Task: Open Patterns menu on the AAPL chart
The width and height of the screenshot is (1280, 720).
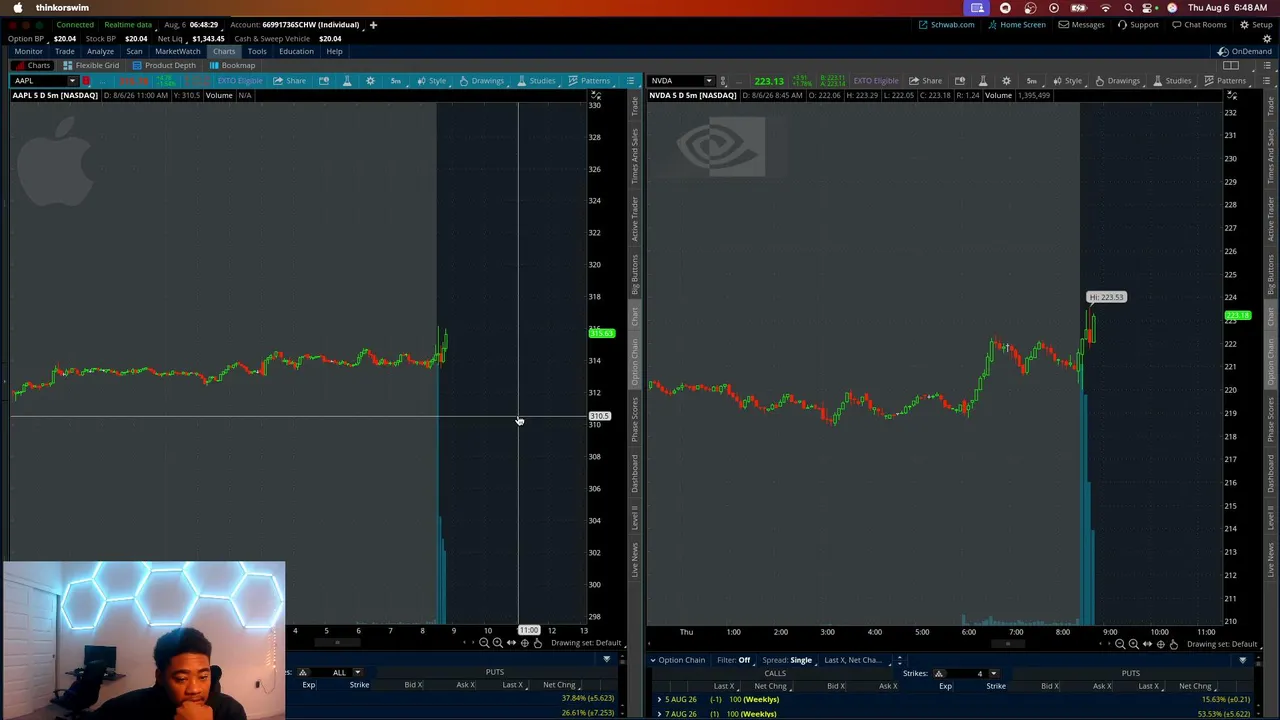Action: [589, 80]
